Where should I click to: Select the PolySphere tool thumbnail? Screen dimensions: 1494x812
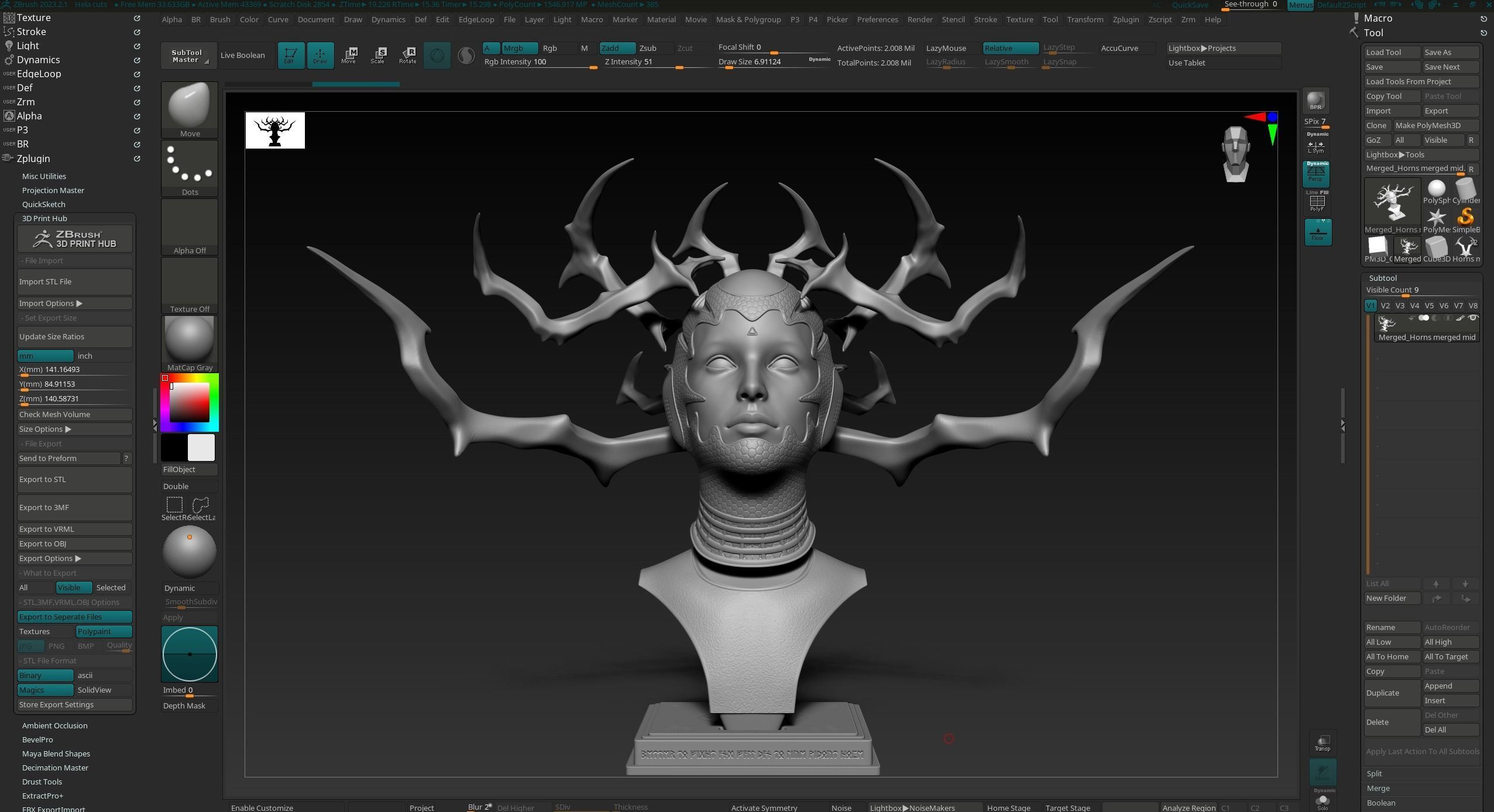(x=1437, y=192)
